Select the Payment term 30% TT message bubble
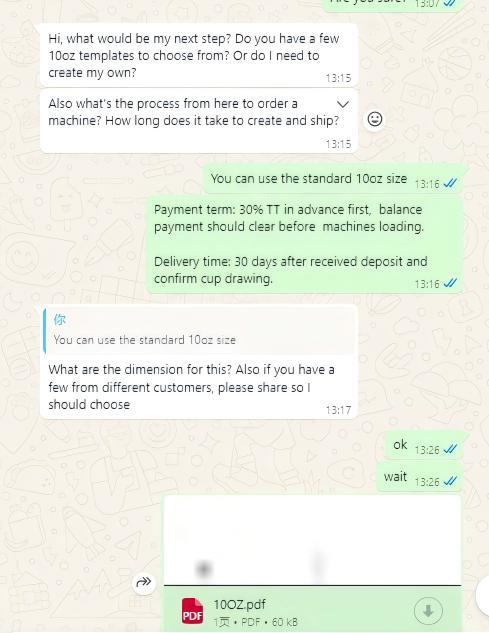 click(304, 245)
